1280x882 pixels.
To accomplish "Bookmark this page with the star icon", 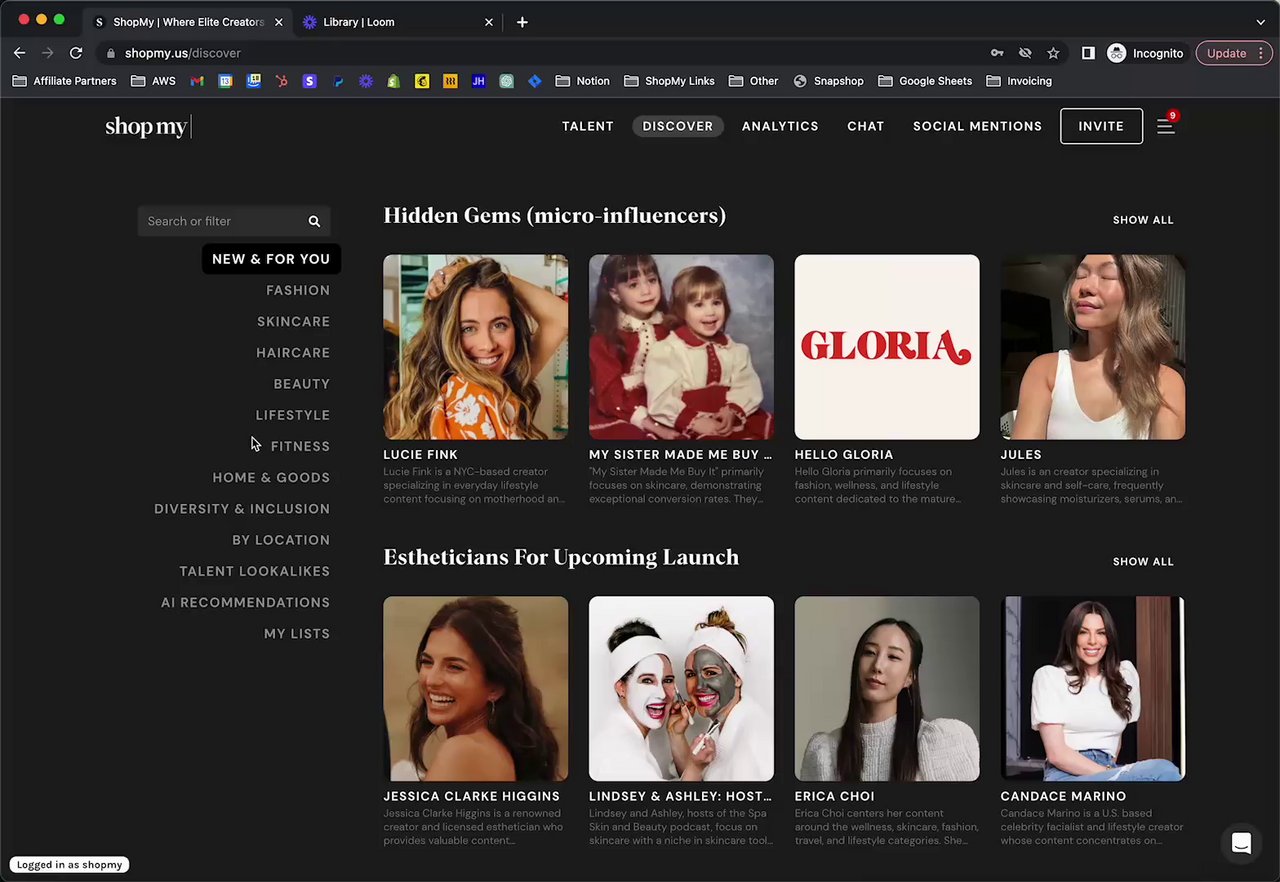I will point(1053,53).
